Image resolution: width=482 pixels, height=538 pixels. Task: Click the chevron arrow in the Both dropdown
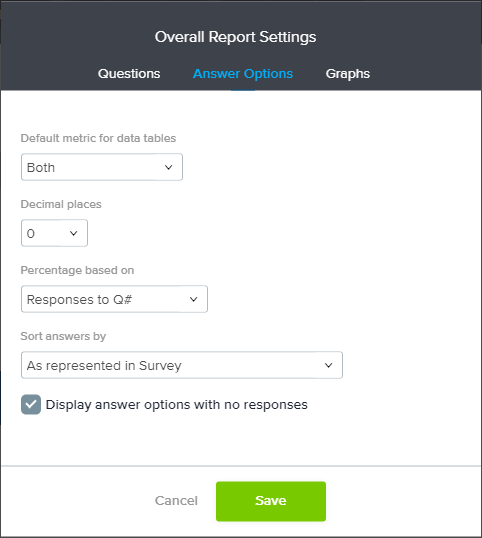click(168, 167)
